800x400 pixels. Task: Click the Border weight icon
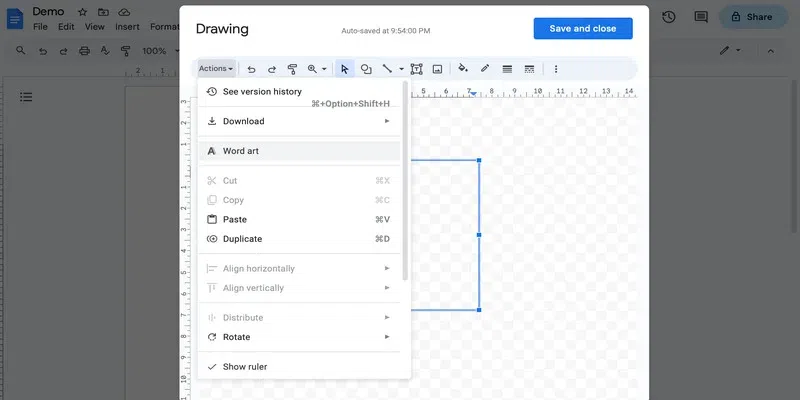[507, 69]
